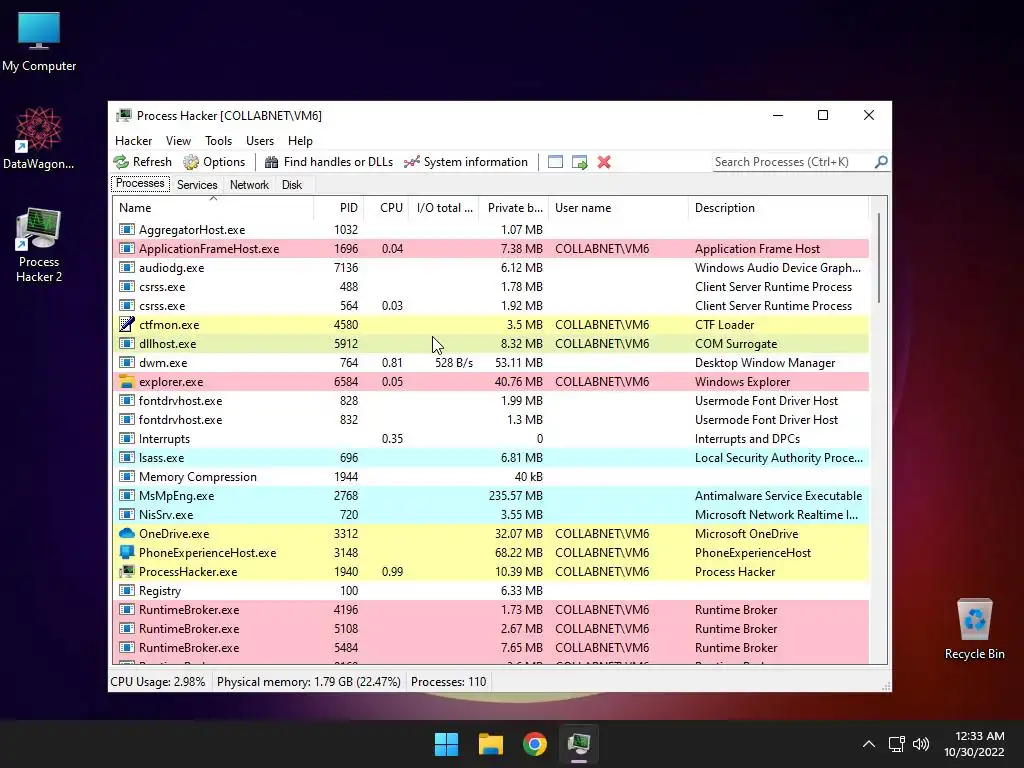Image resolution: width=1024 pixels, height=768 pixels.
Task: Launch Chrome from the taskbar
Action: (x=535, y=744)
